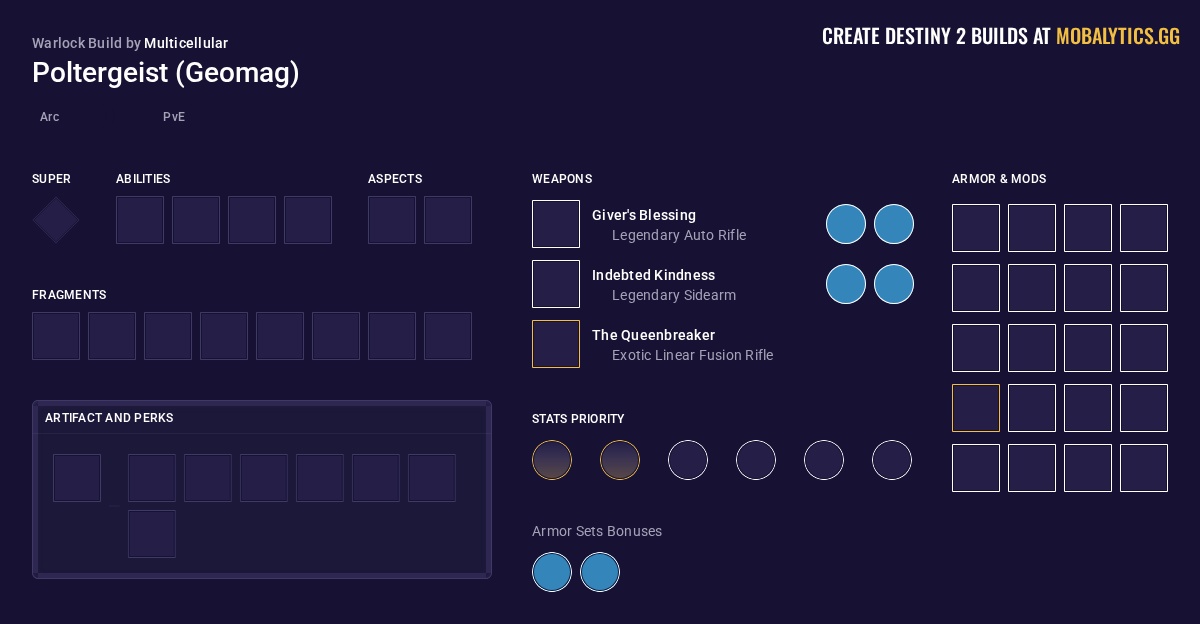Image resolution: width=1200 pixels, height=624 pixels.
Task: Click the STATS PRIORITY heading
Action: coord(580,419)
